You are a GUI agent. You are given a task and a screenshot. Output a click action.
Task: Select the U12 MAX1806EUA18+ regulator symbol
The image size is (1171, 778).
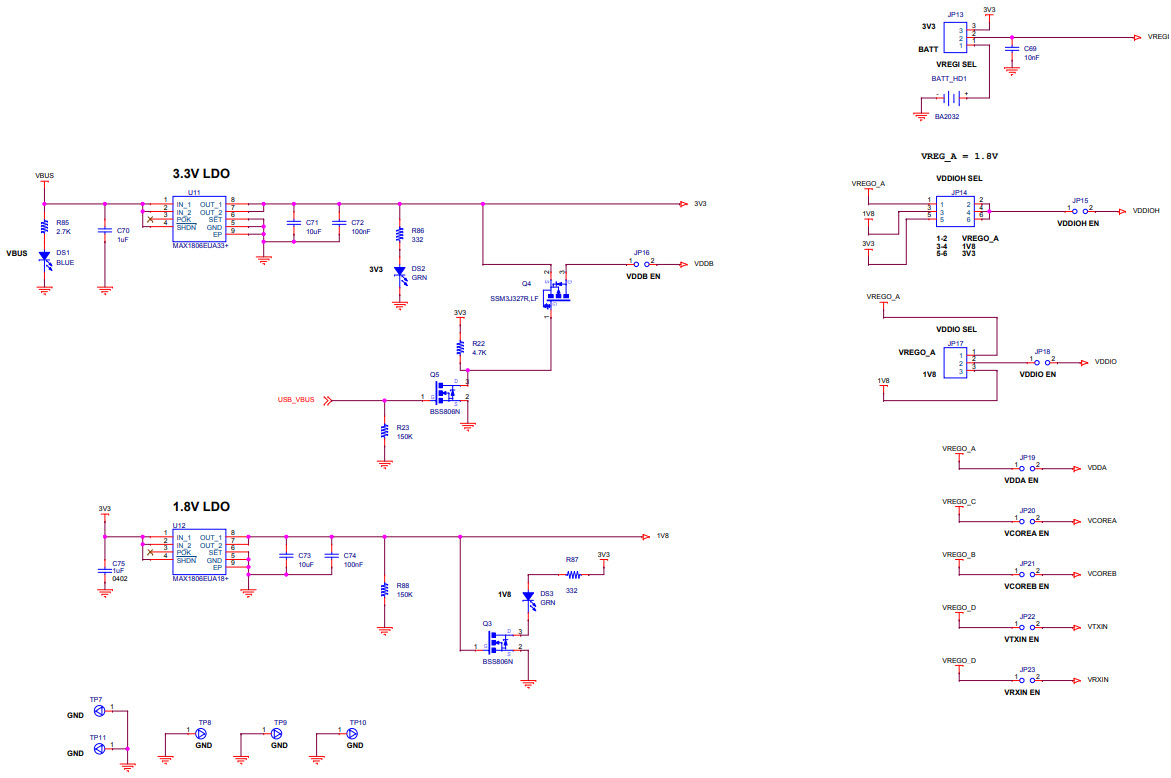[199, 551]
